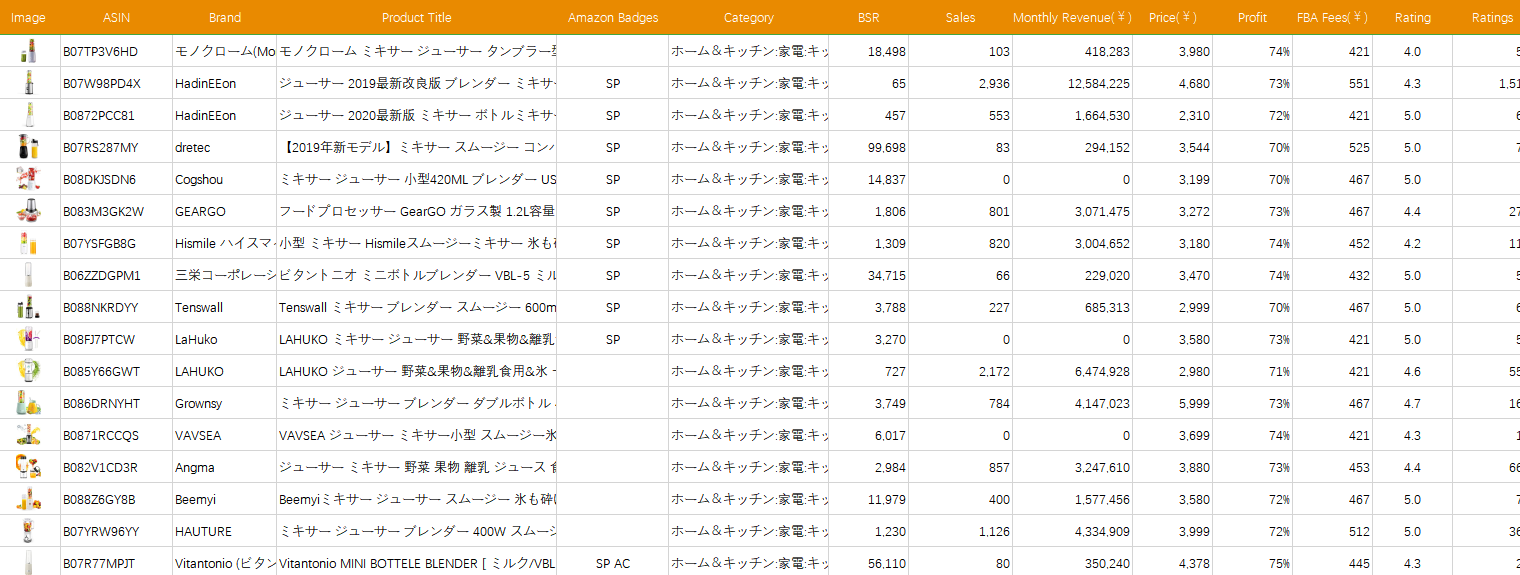The height and width of the screenshot is (575, 1520).
Task: Open the GEARGO food processor thumbnail
Action: click(x=27, y=211)
